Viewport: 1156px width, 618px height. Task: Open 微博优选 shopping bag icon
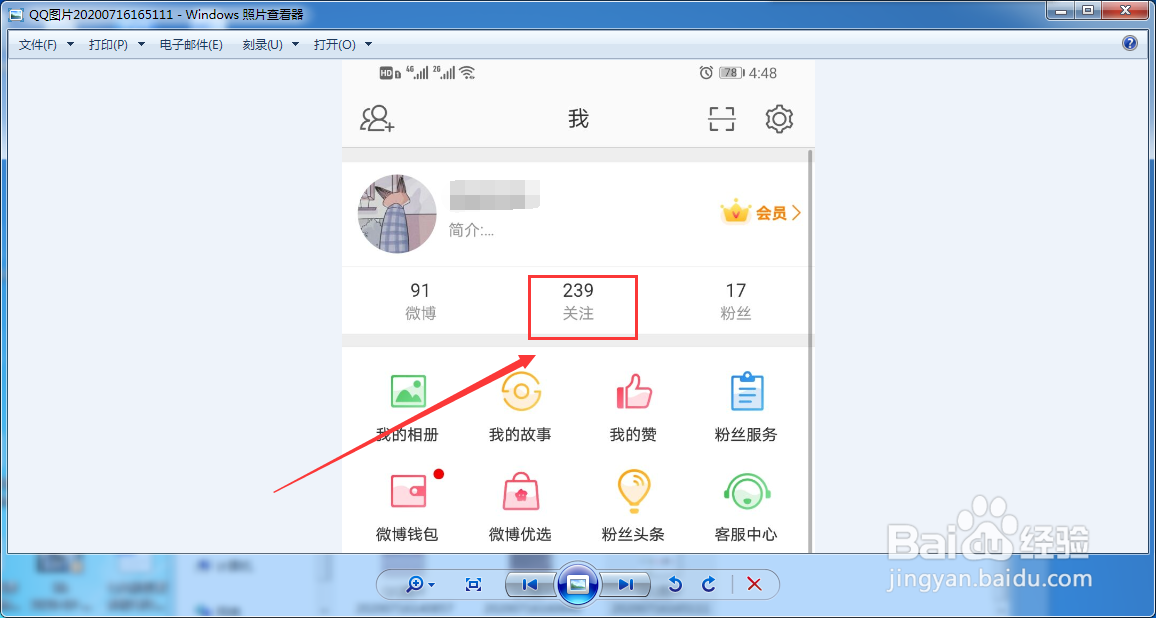point(521,492)
